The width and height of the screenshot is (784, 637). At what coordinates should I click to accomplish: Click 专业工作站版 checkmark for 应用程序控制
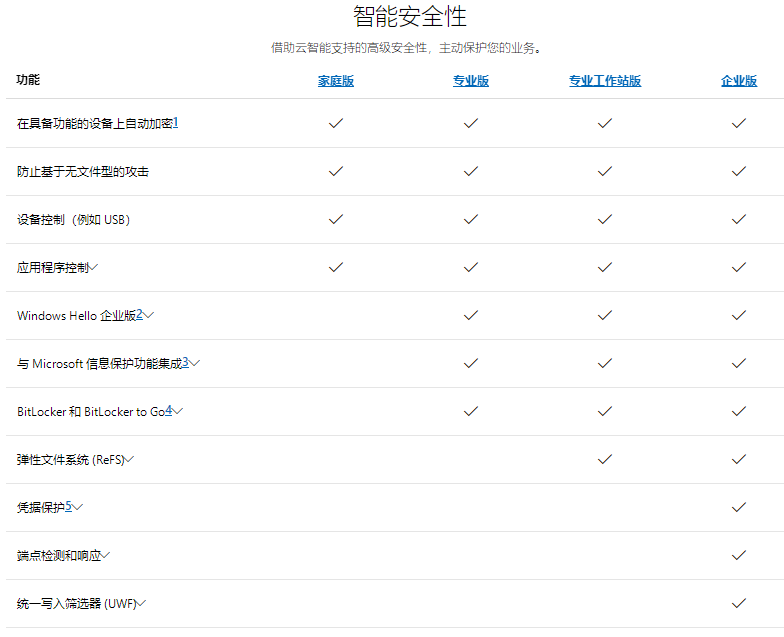click(604, 267)
